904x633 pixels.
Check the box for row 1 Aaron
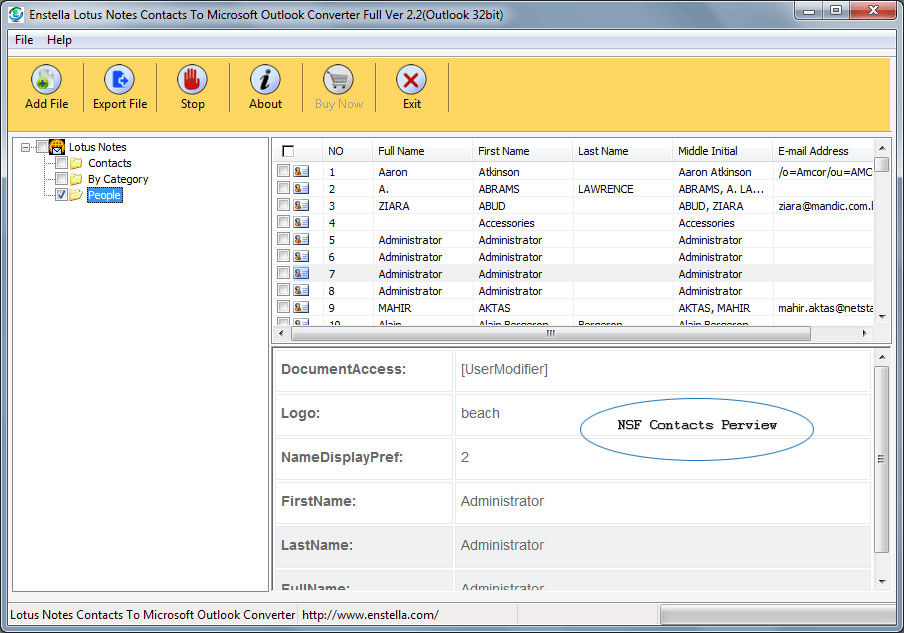pos(283,171)
